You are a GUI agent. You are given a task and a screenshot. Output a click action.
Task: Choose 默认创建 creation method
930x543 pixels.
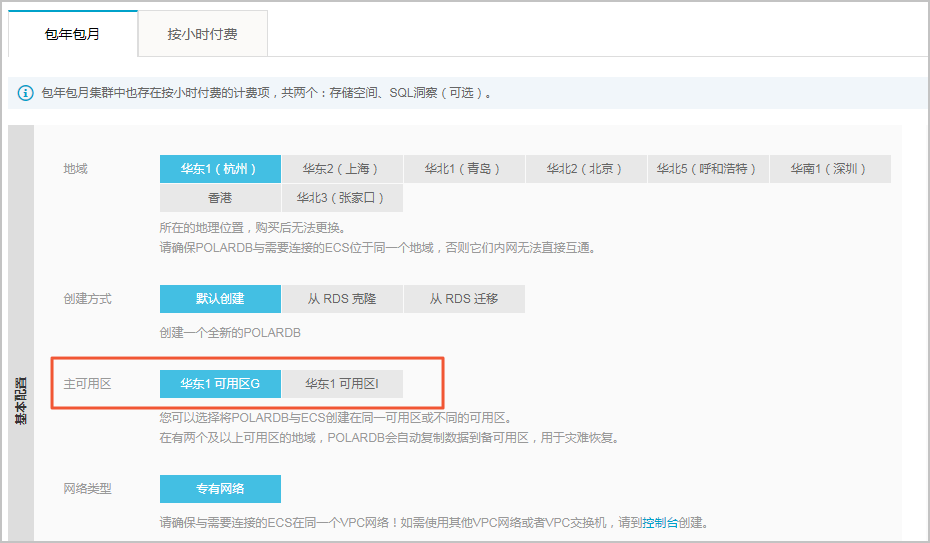point(220,299)
